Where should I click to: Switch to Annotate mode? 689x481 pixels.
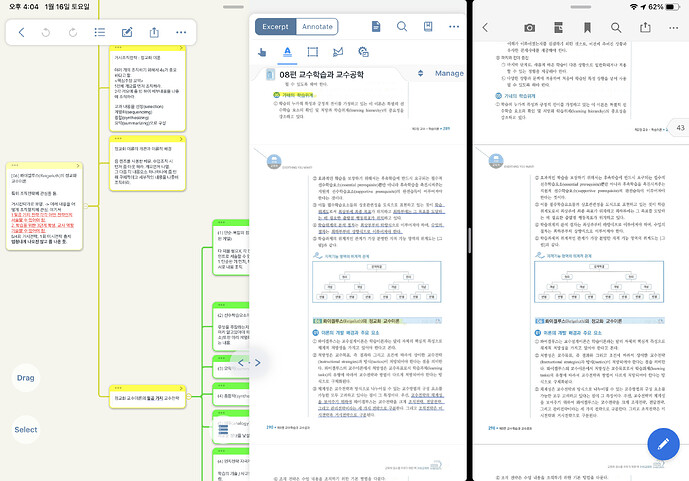click(x=317, y=27)
